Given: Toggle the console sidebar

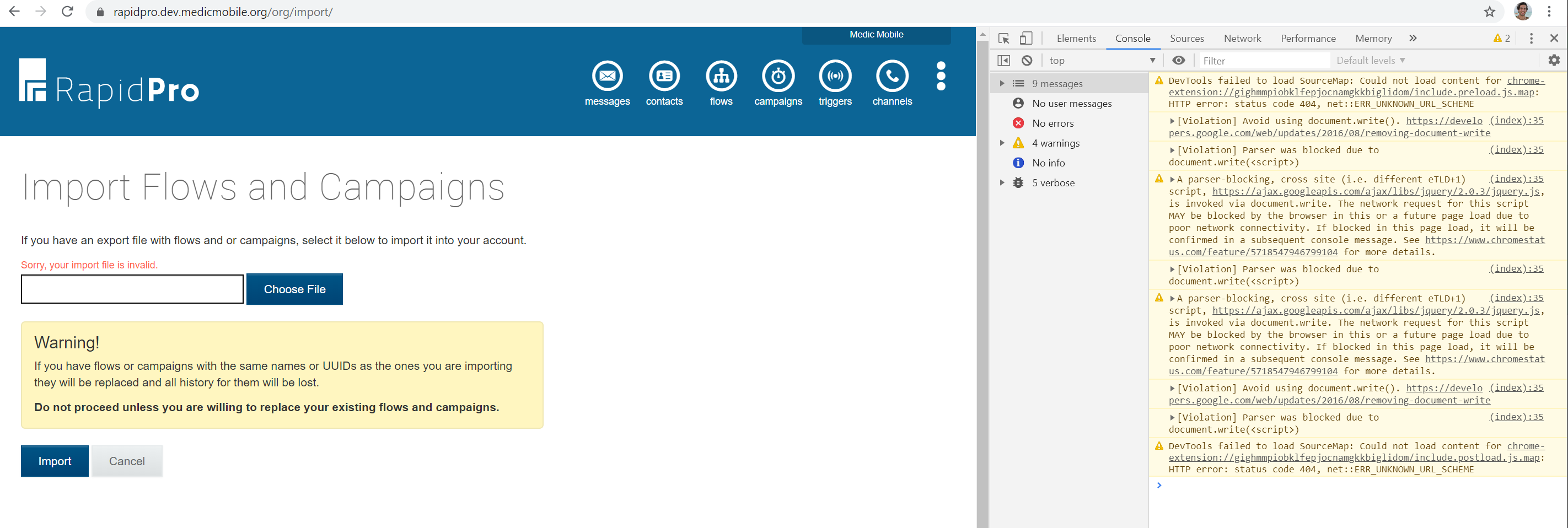Looking at the screenshot, I should 1005,60.
